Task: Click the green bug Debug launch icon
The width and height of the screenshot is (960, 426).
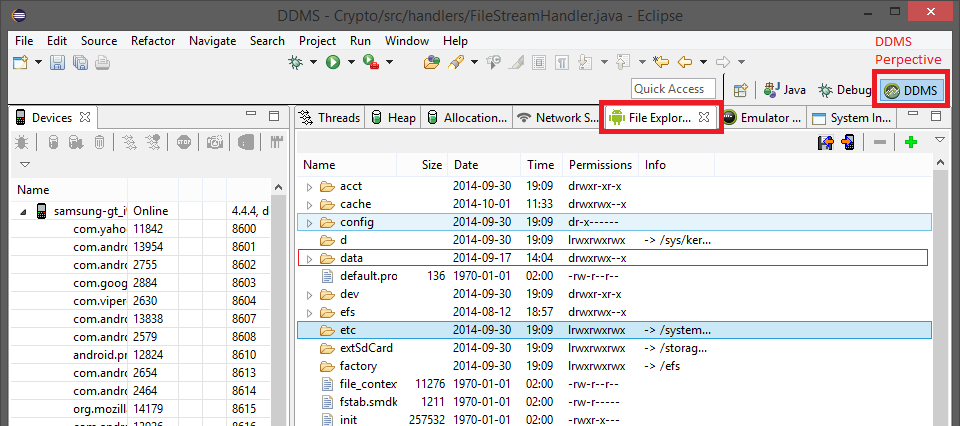Action: click(296, 62)
